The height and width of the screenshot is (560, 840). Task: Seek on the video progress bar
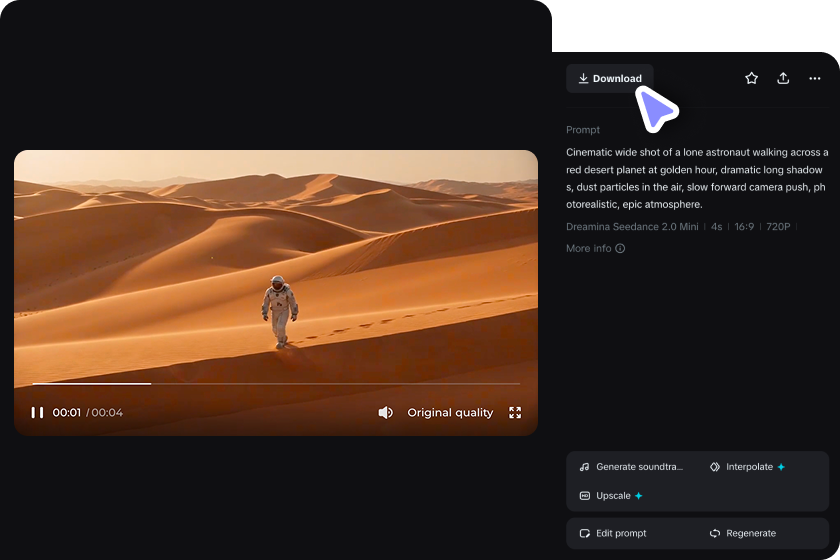pyautogui.click(x=276, y=384)
